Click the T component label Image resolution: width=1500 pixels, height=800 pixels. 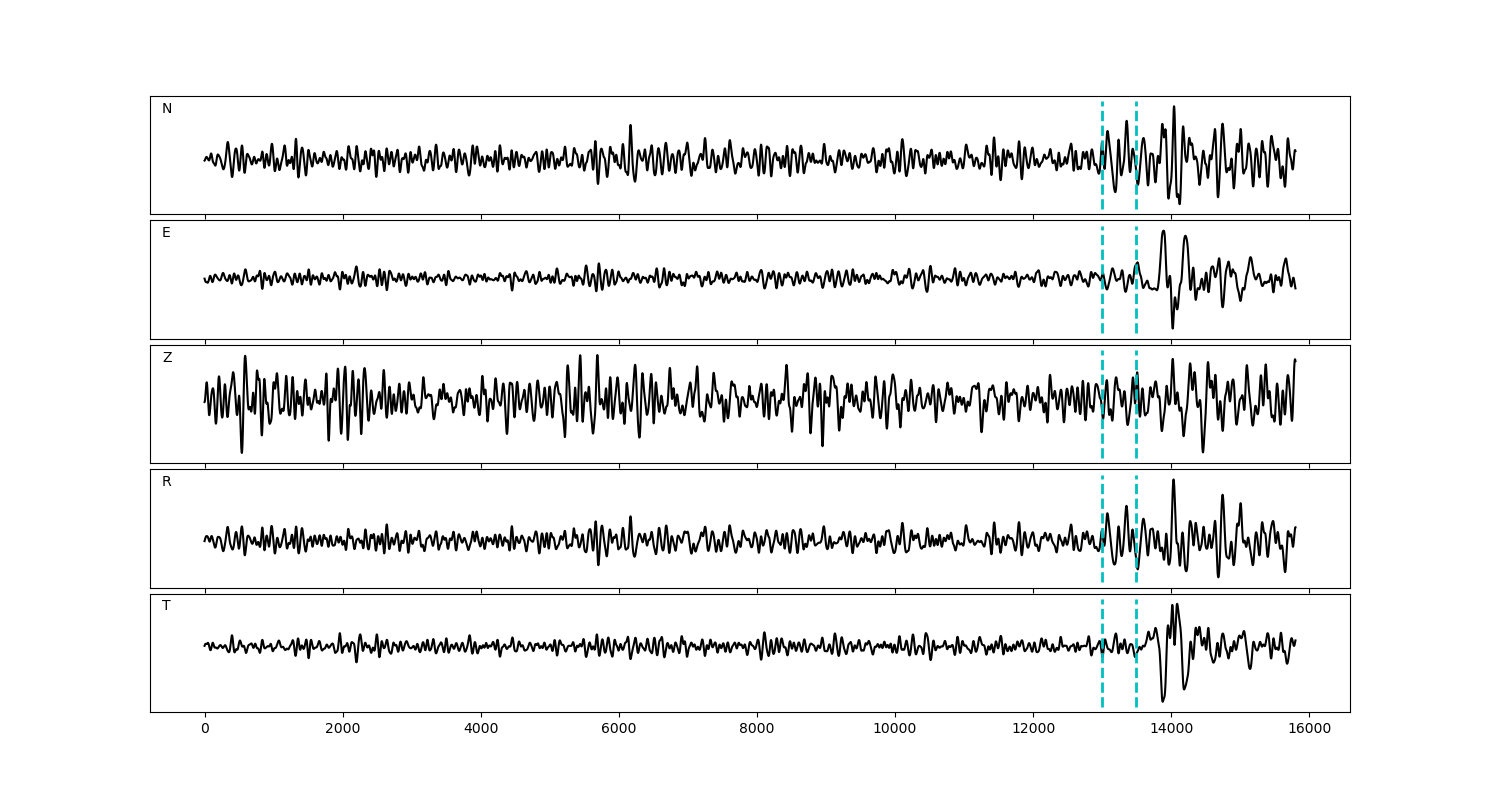pyautogui.click(x=166, y=606)
